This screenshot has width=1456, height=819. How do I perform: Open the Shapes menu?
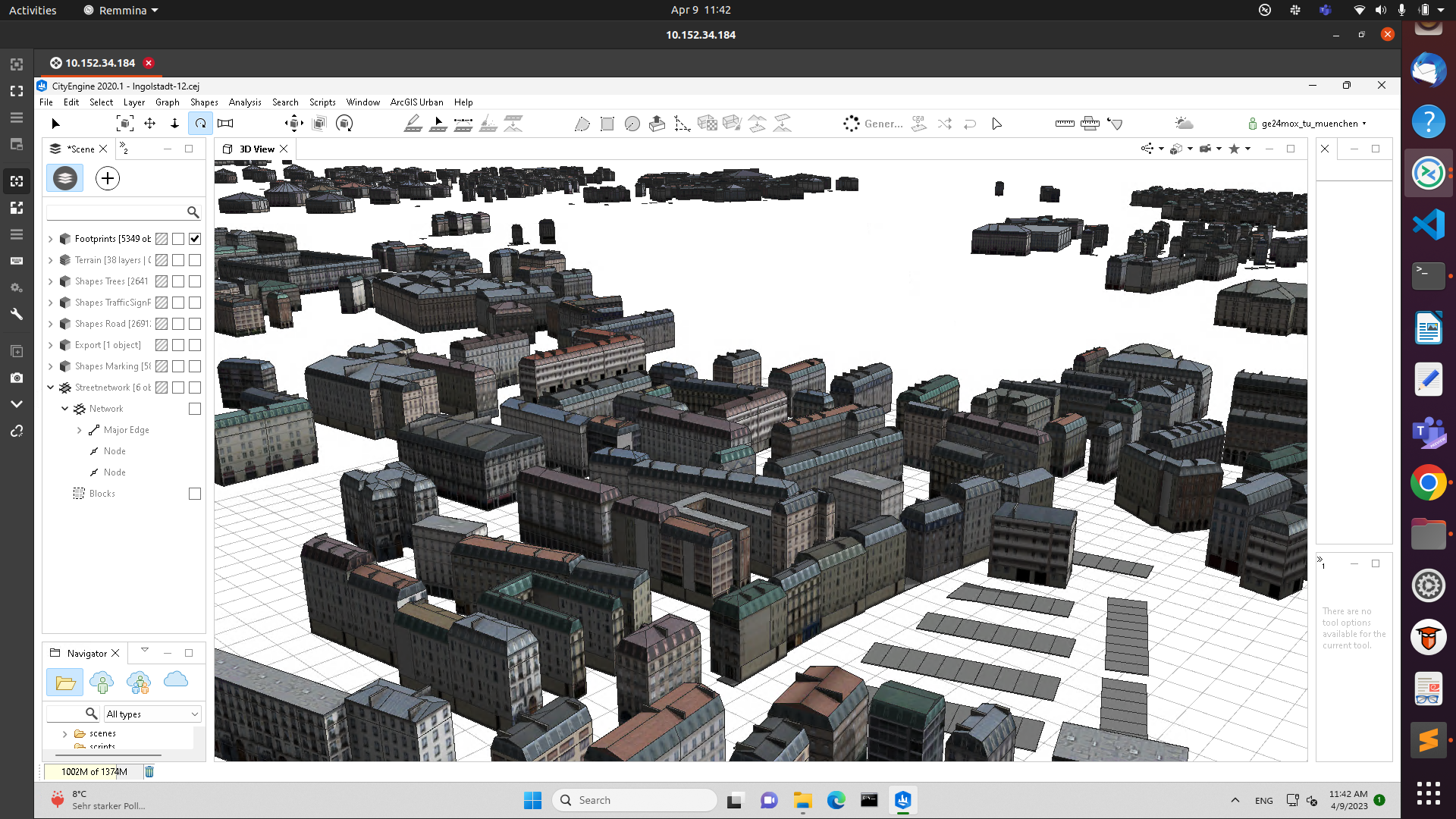pyautogui.click(x=204, y=102)
